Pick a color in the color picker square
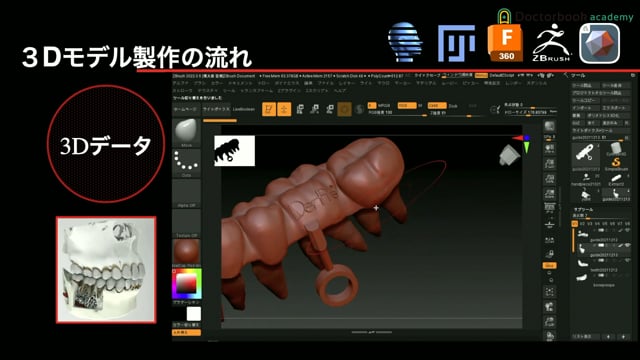Viewport: 640px width, 360px height. coord(187,284)
